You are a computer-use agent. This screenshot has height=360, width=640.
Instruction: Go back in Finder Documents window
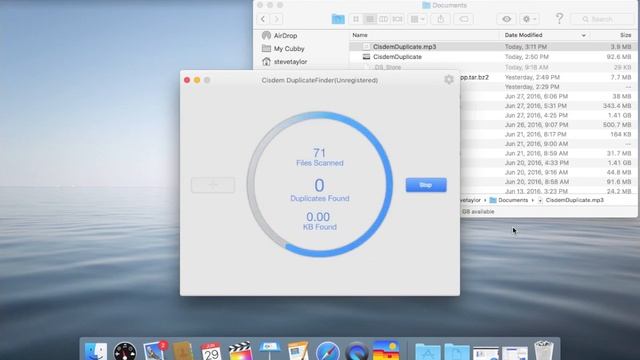click(x=263, y=19)
